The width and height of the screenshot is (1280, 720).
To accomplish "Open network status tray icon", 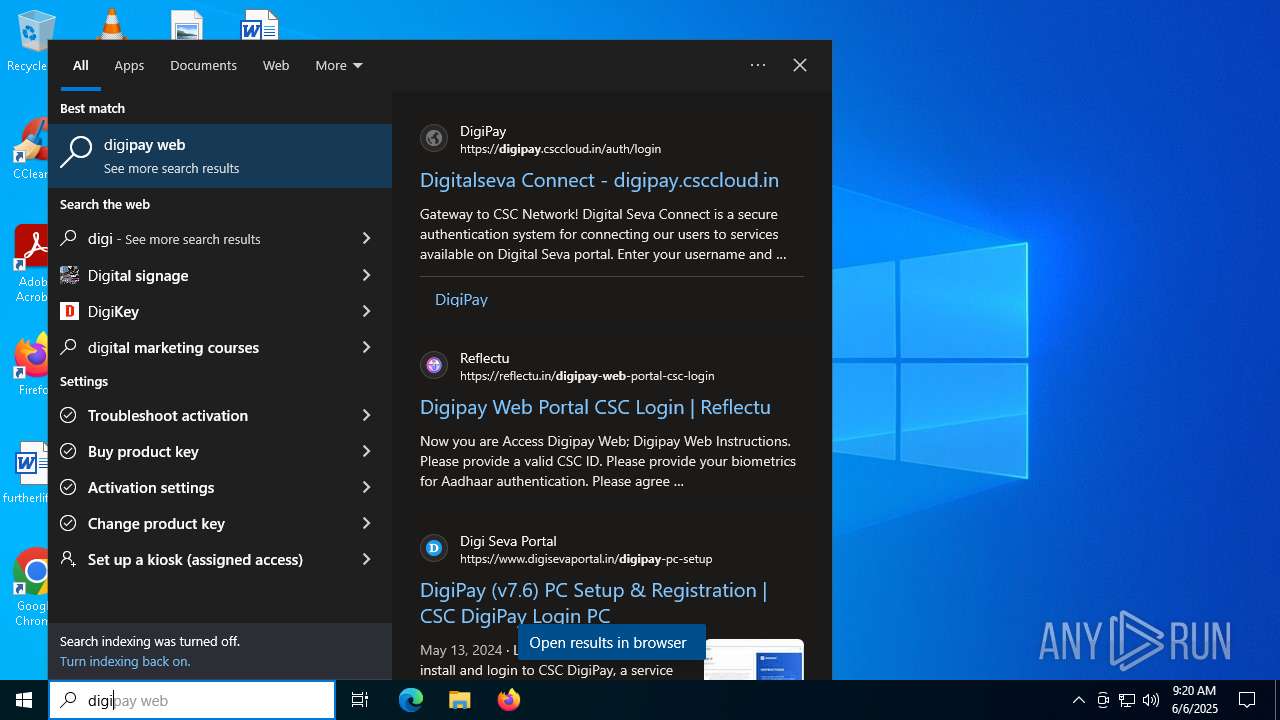I will (1127, 700).
